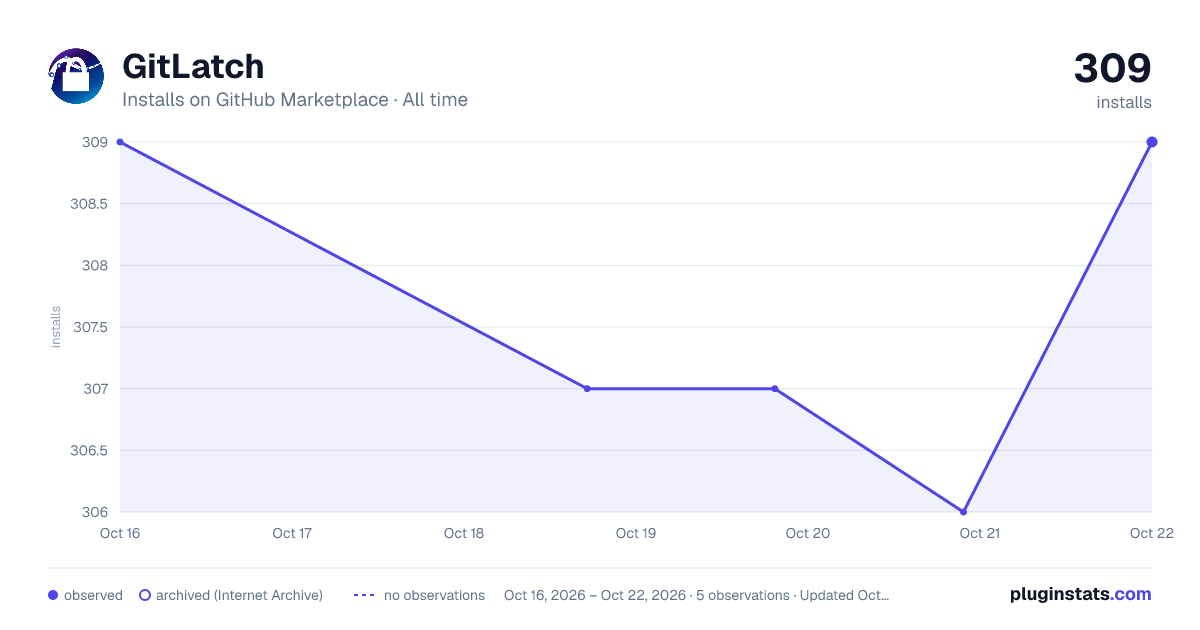
Task: Click the 'Oct 21' x-axis label
Action: tap(980, 533)
